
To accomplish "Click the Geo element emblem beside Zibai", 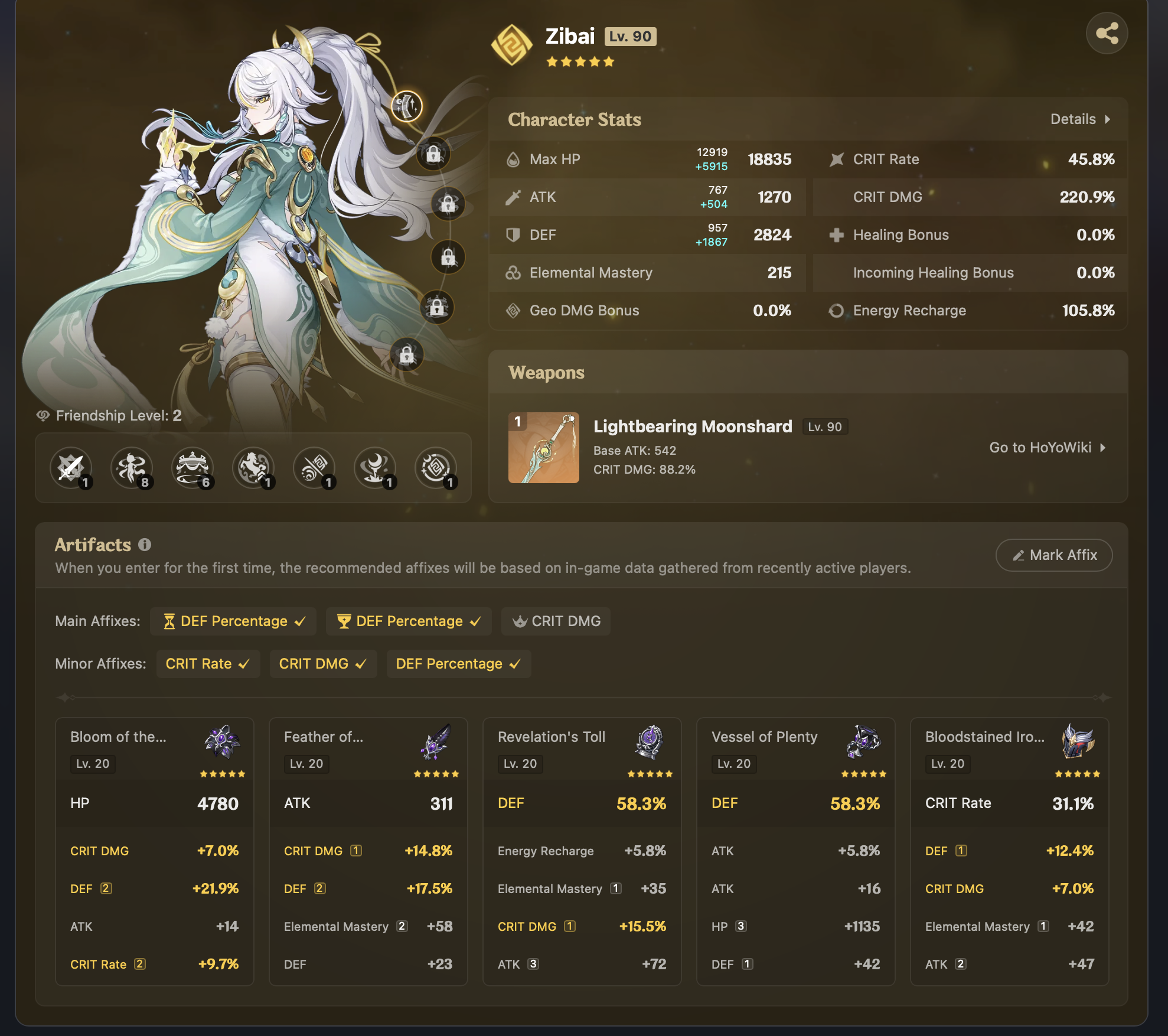I will click(511, 45).
